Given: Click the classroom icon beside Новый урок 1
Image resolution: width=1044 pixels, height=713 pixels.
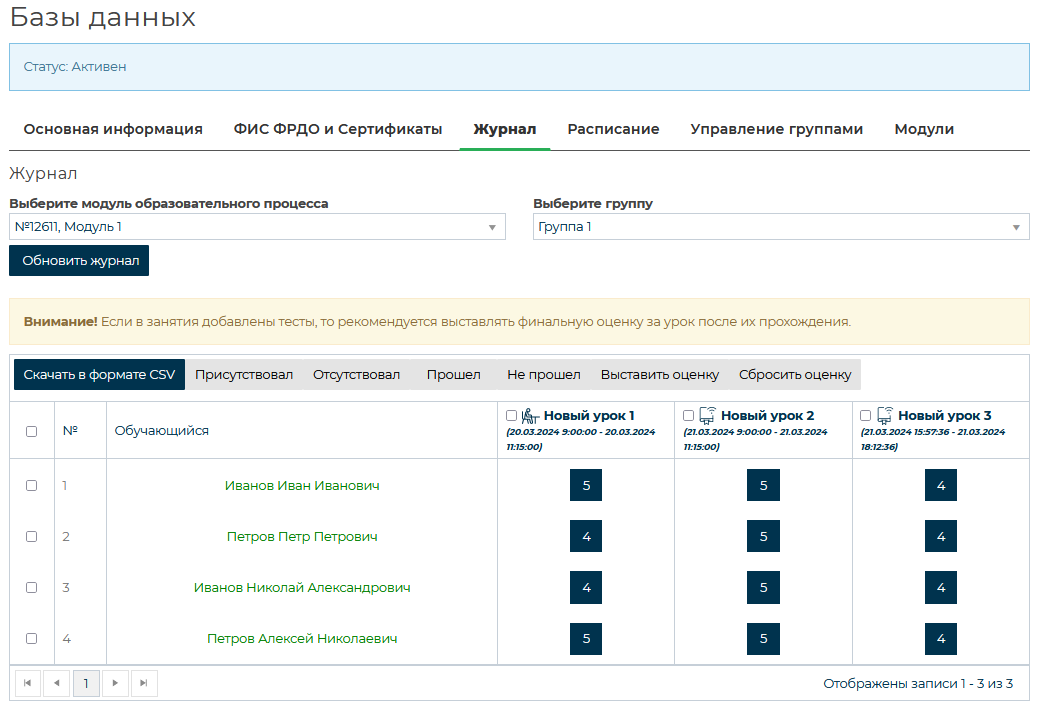Looking at the screenshot, I should coord(530,415).
